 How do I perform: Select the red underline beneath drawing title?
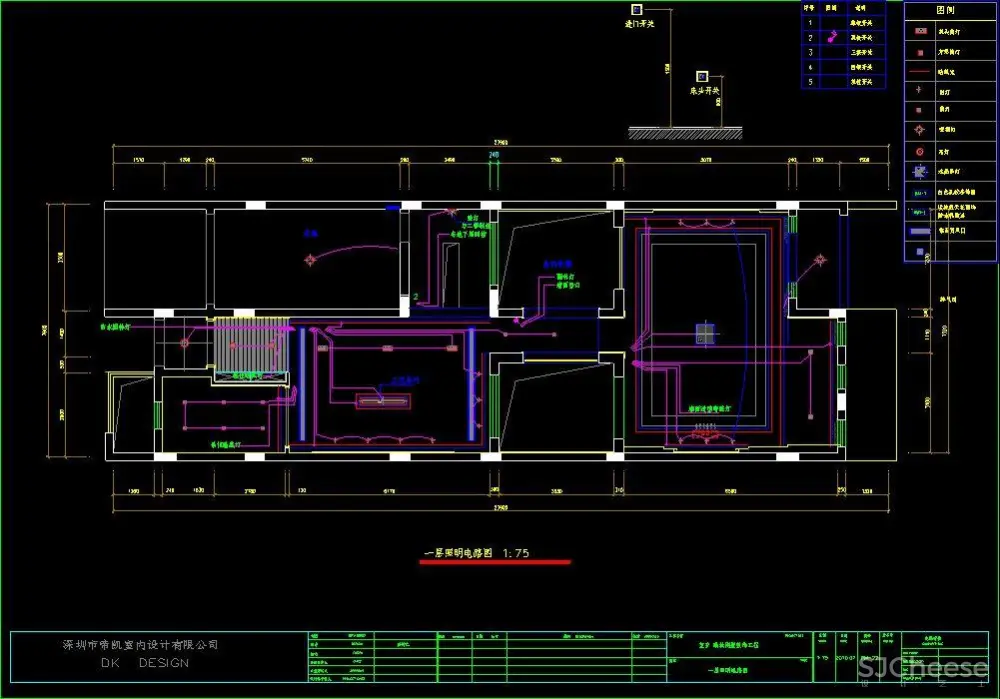coord(494,562)
